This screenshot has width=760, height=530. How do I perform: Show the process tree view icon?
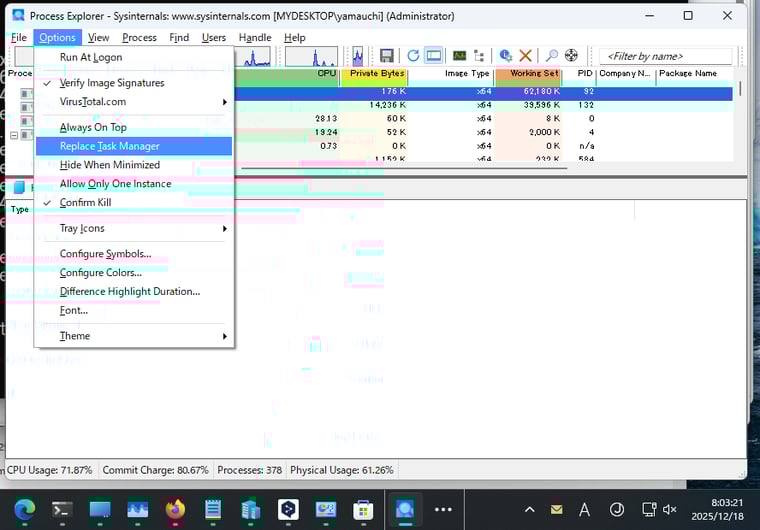pyautogui.click(x=480, y=56)
